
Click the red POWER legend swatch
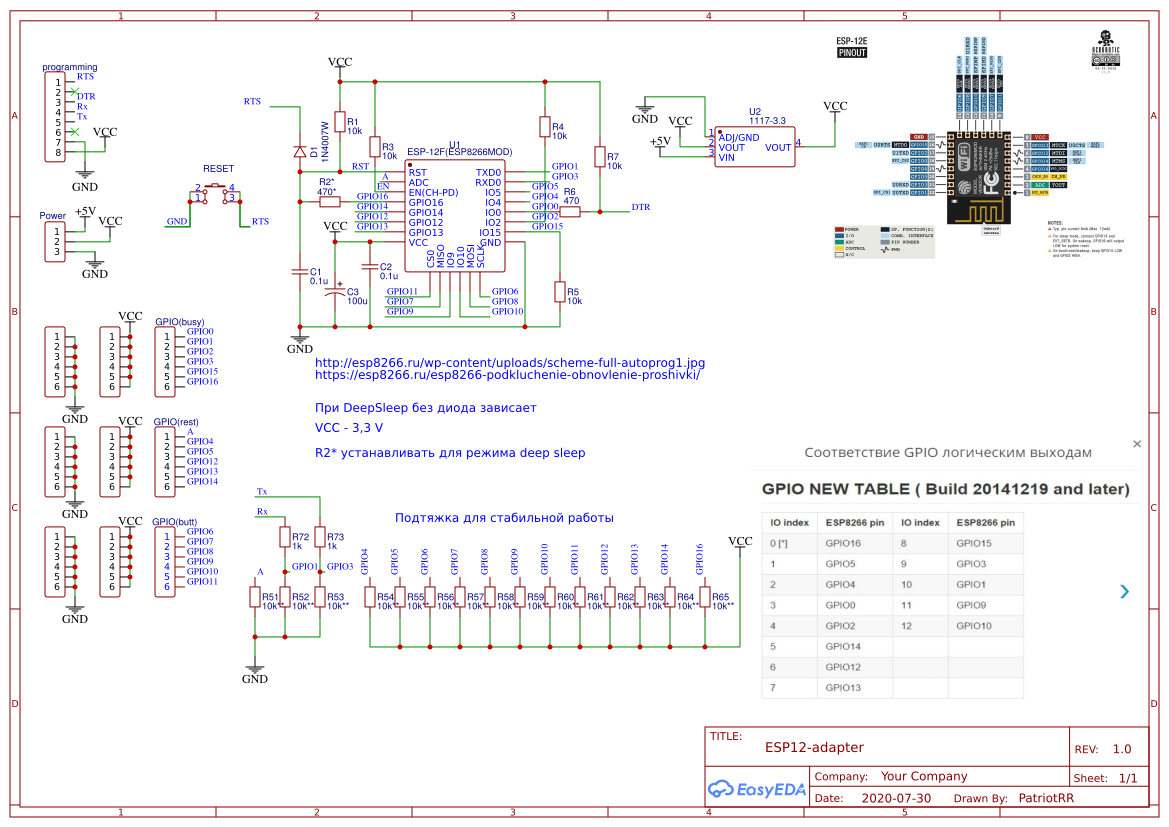pyautogui.click(x=838, y=229)
